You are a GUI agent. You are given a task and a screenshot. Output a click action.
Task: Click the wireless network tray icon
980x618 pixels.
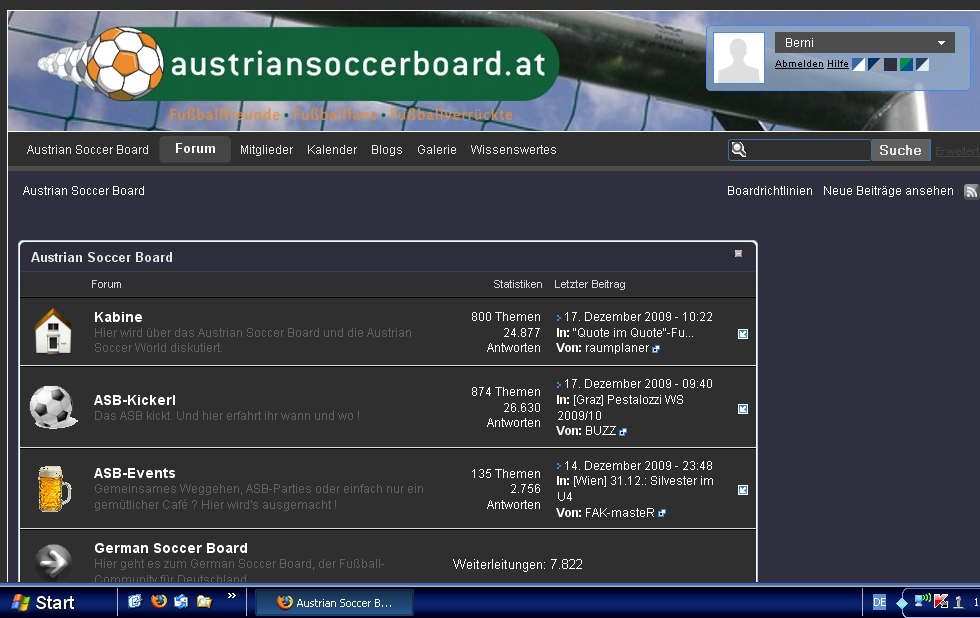click(x=922, y=601)
